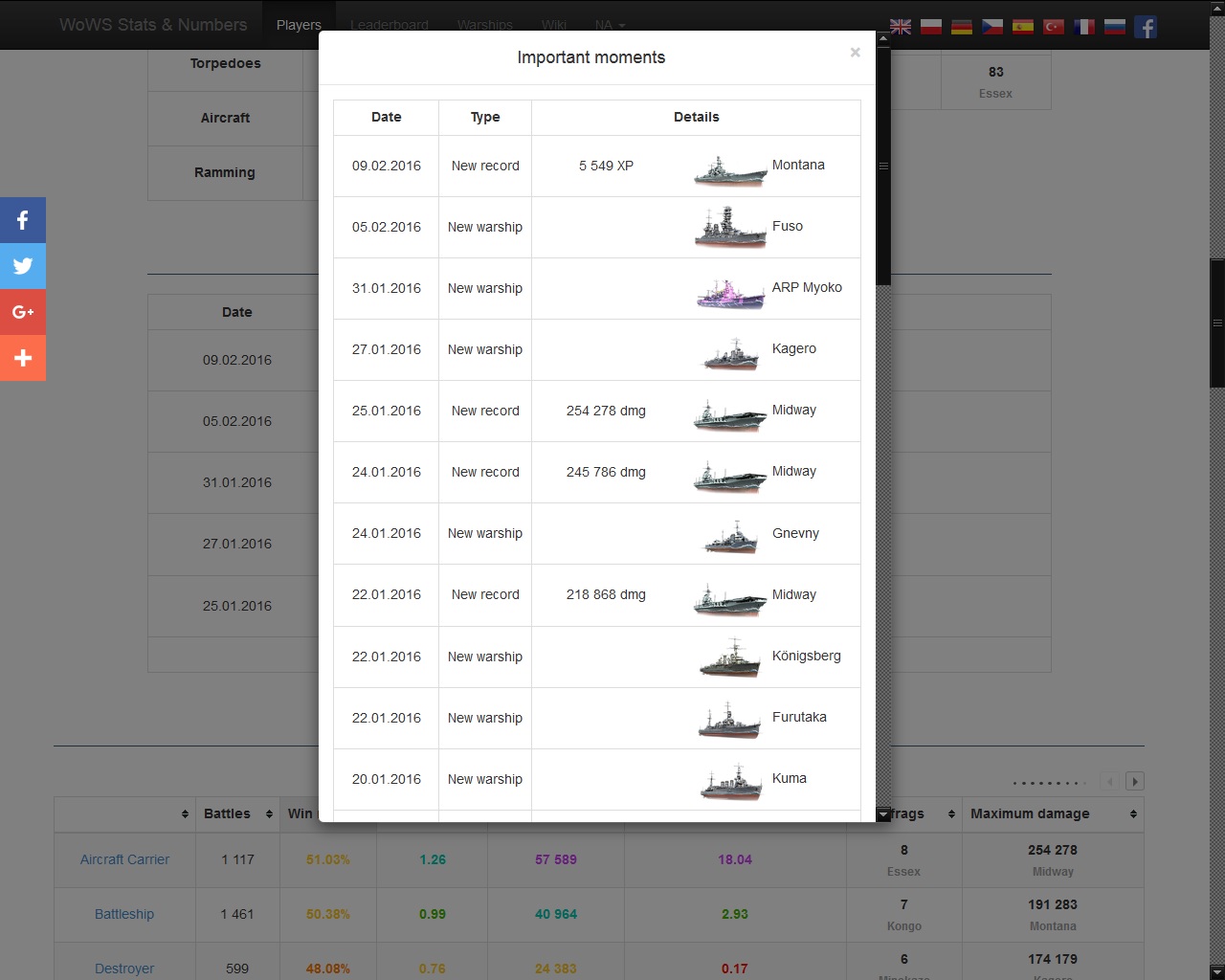The height and width of the screenshot is (980, 1225).
Task: Switch language with the UK flag
Action: (901, 27)
